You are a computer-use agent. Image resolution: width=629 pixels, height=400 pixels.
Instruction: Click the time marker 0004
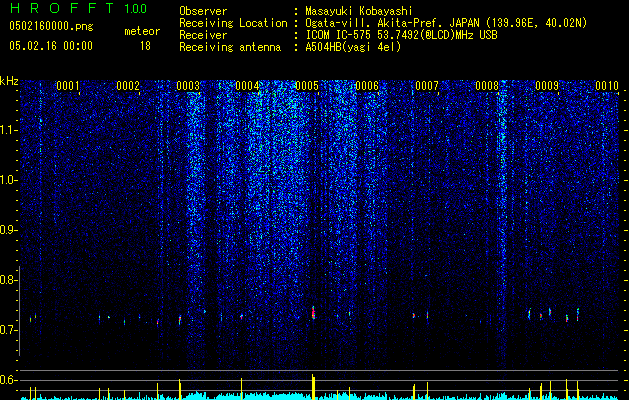point(248,86)
